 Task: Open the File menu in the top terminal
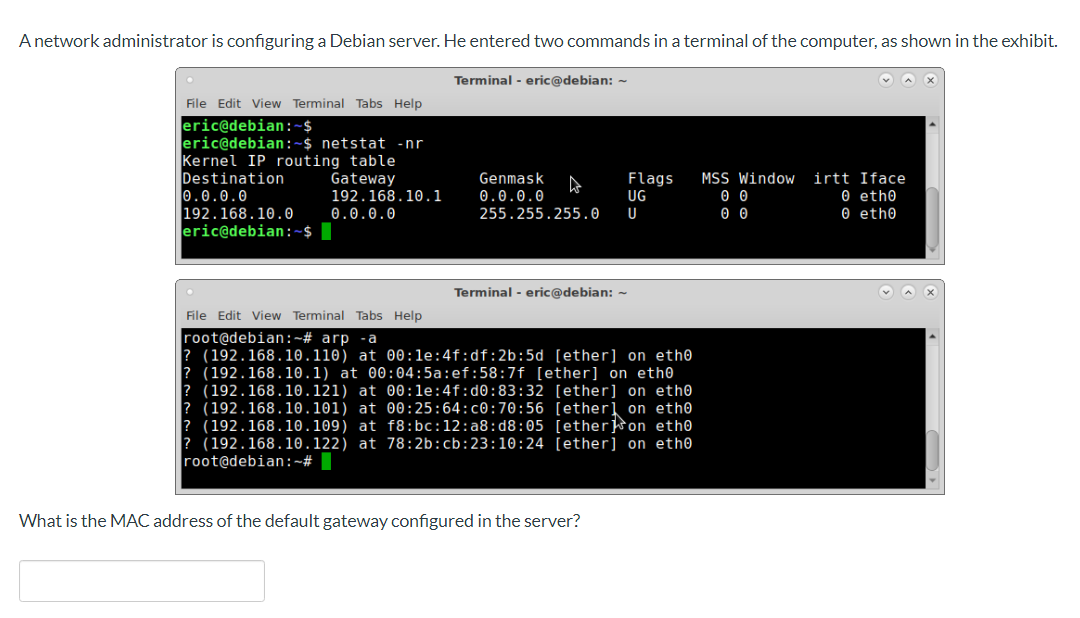coord(196,103)
